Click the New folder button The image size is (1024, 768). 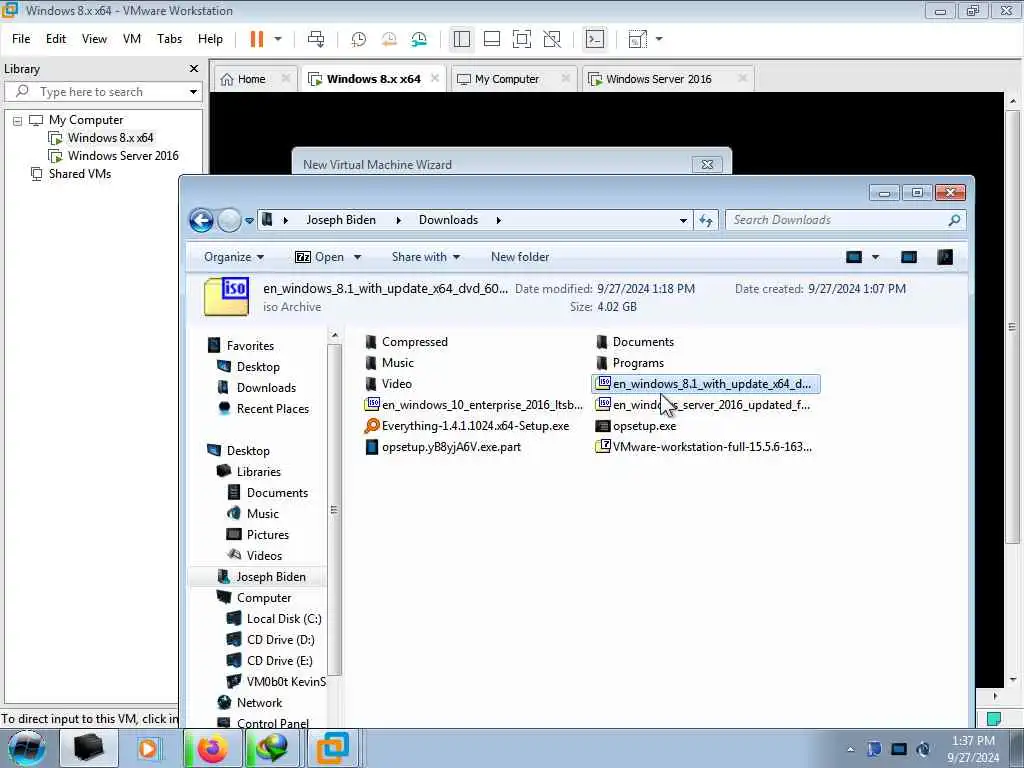(x=520, y=257)
